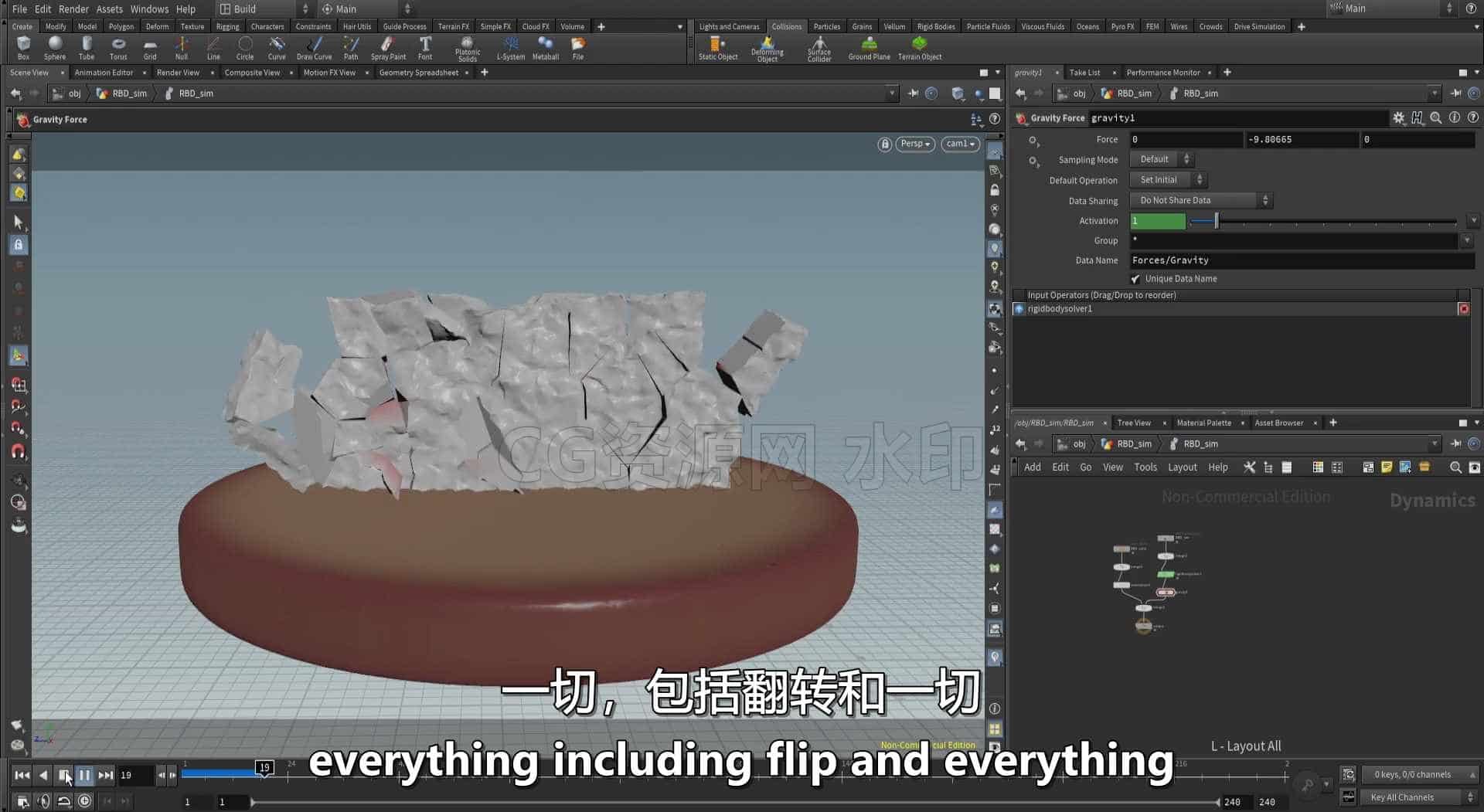Toggle the viewport lock icon
1484x812 pixels.
click(x=884, y=144)
